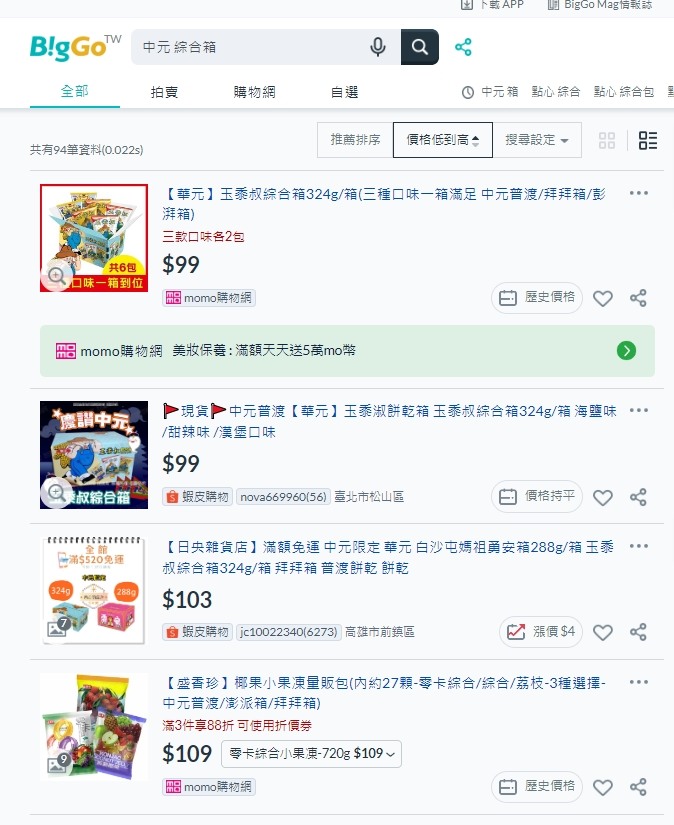The height and width of the screenshot is (825, 674).
Task: Click the magnifier search button
Action: coord(419,47)
